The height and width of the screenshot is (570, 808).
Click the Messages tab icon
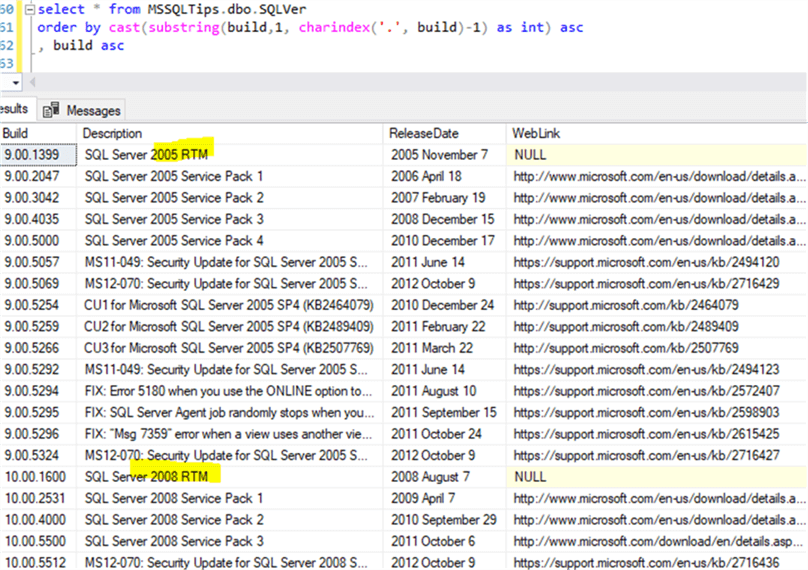tap(50, 110)
